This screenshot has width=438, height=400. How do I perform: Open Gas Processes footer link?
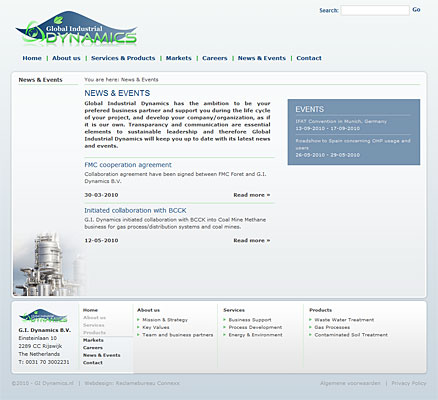[x=332, y=327]
